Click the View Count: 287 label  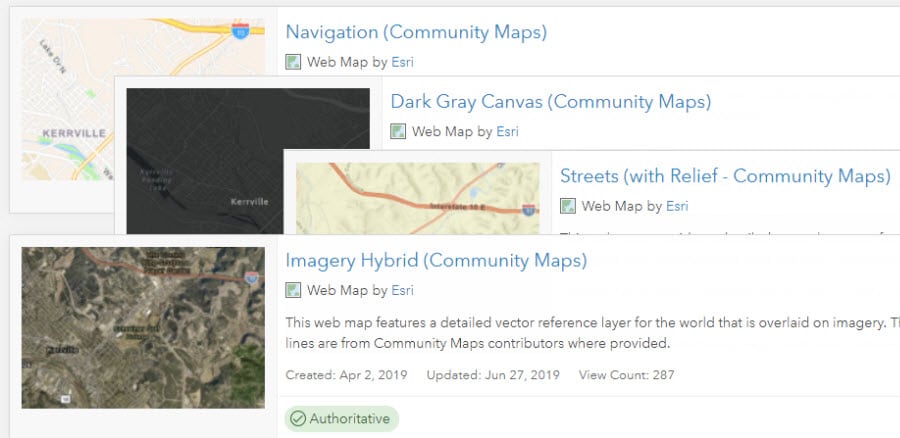[x=627, y=376]
